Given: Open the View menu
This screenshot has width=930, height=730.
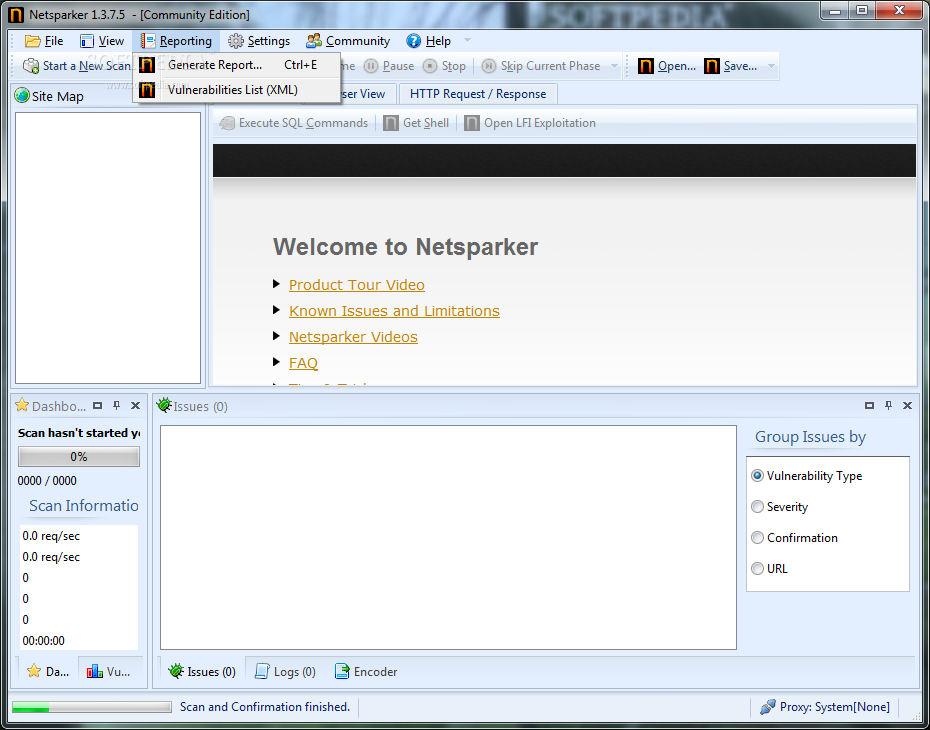Looking at the screenshot, I should pyautogui.click(x=102, y=41).
